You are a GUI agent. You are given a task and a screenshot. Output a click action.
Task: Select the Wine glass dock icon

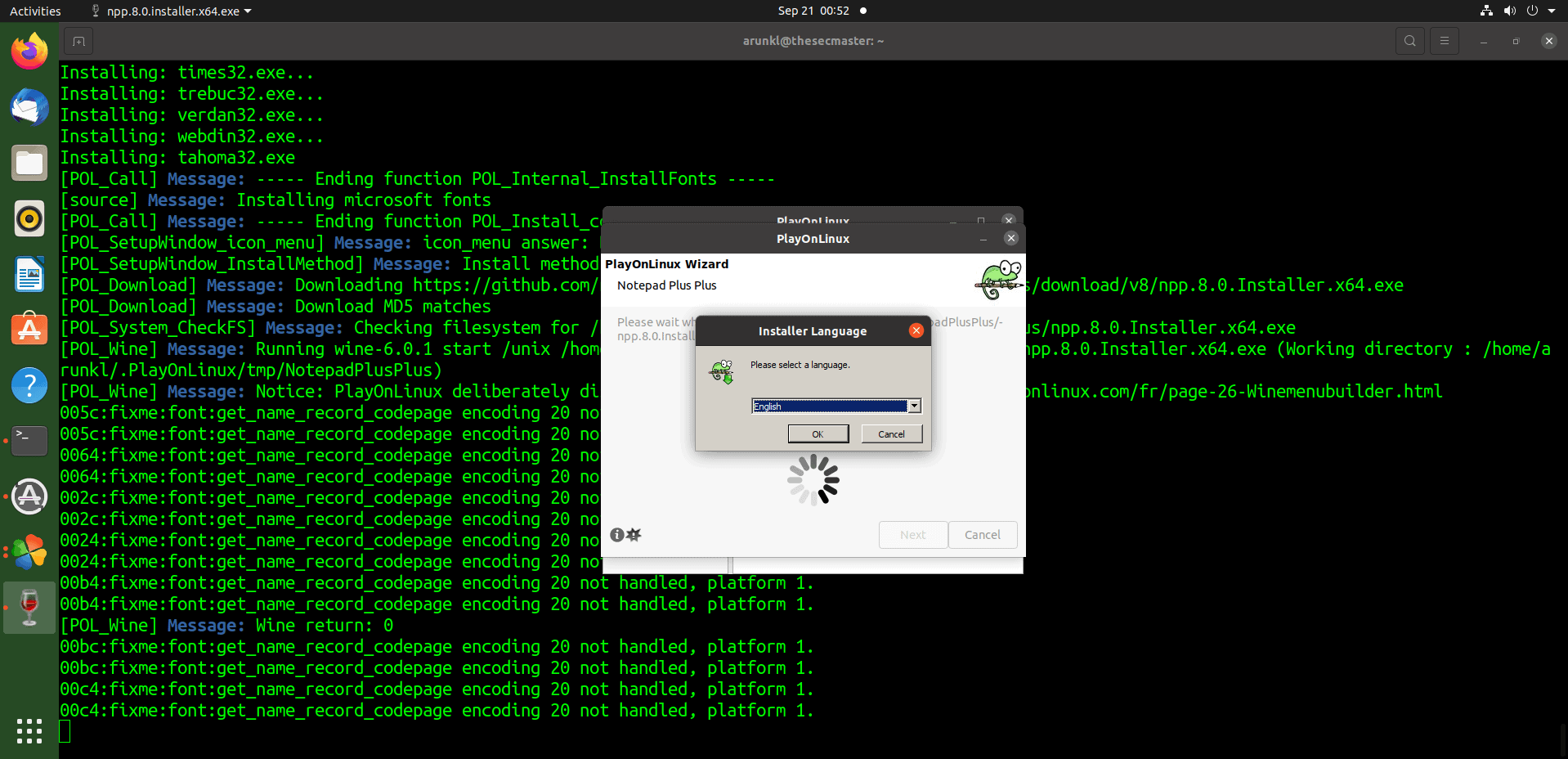point(29,608)
